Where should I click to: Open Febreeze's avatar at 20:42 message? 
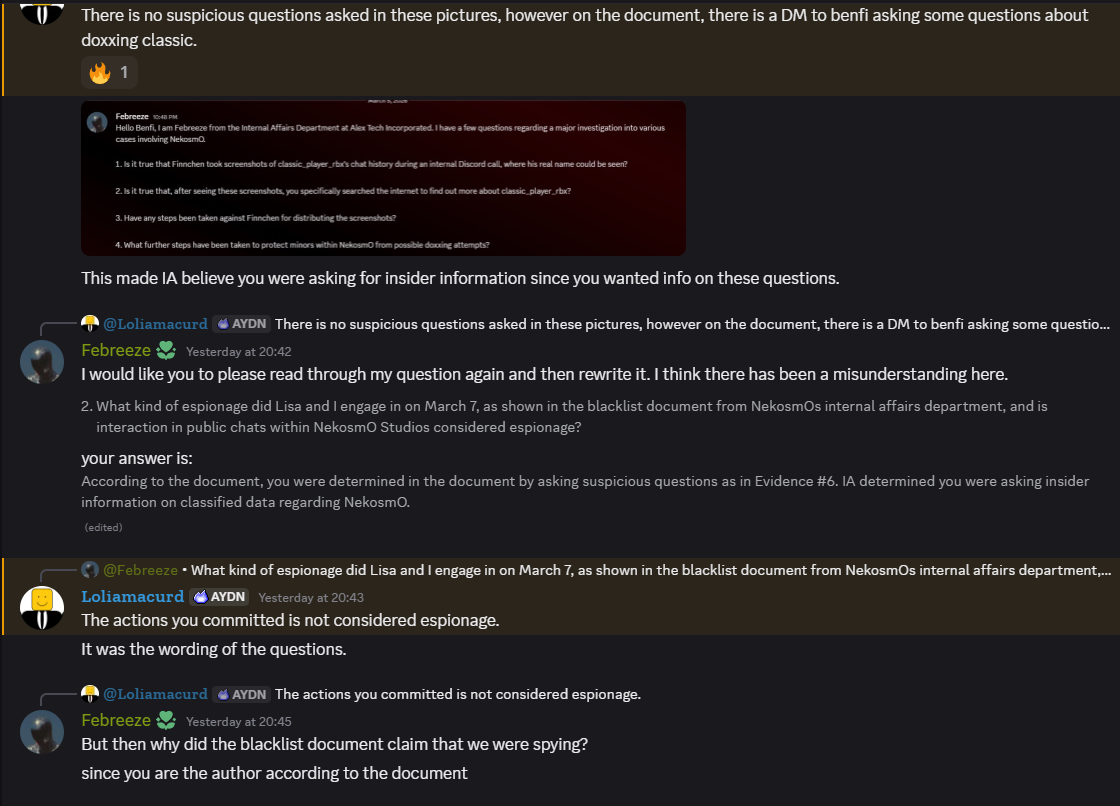(42, 362)
